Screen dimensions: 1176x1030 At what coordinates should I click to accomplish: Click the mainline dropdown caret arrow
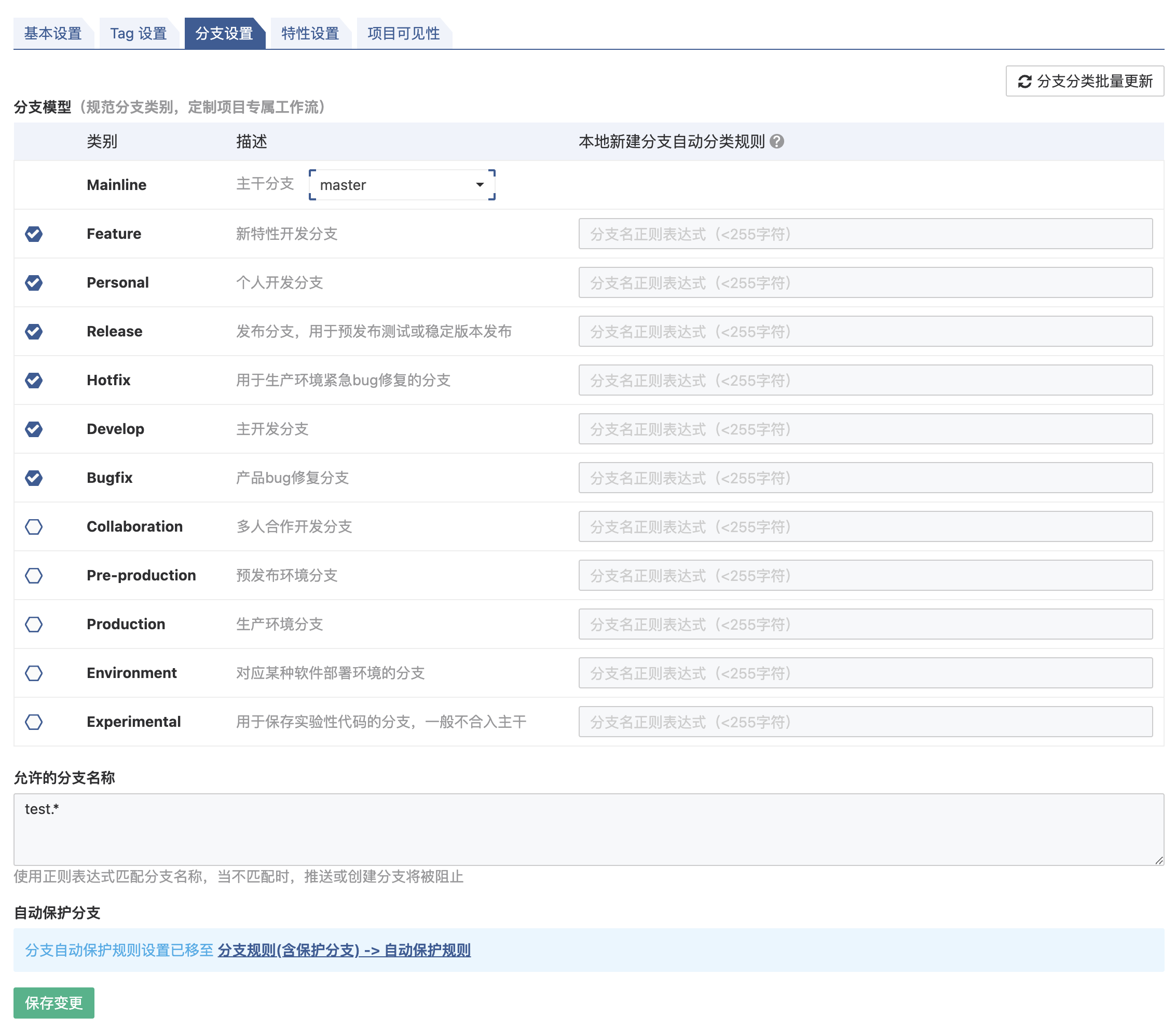pos(480,185)
